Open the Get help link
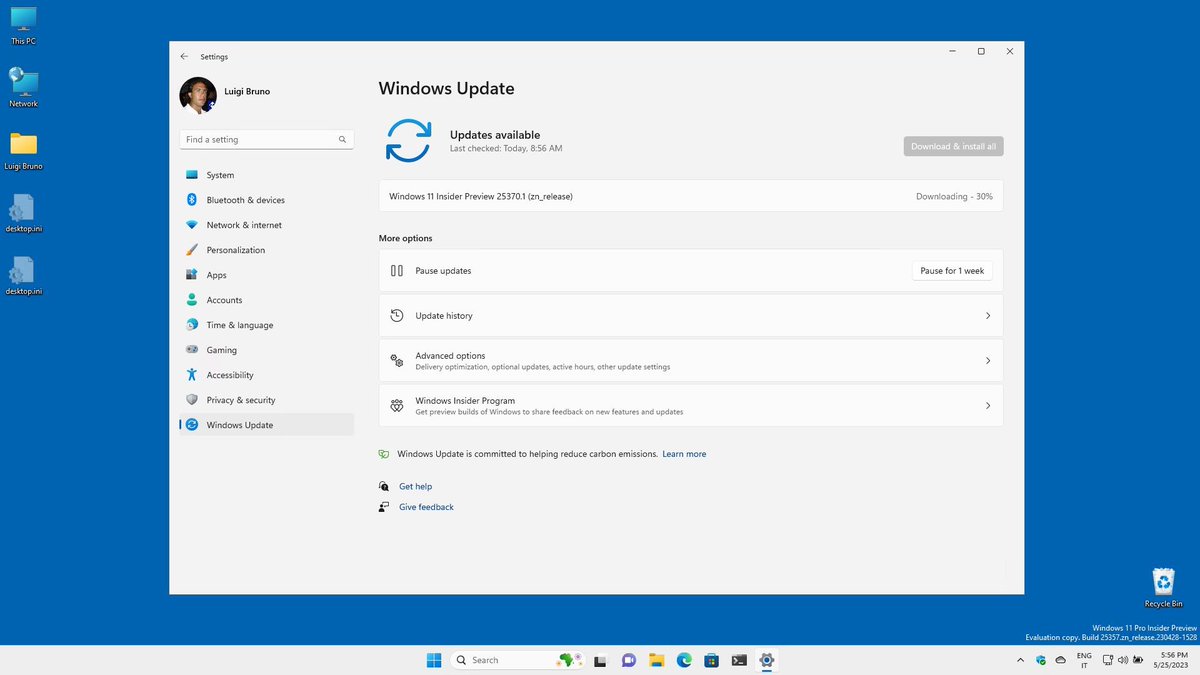The image size is (1200, 675). pos(415,486)
